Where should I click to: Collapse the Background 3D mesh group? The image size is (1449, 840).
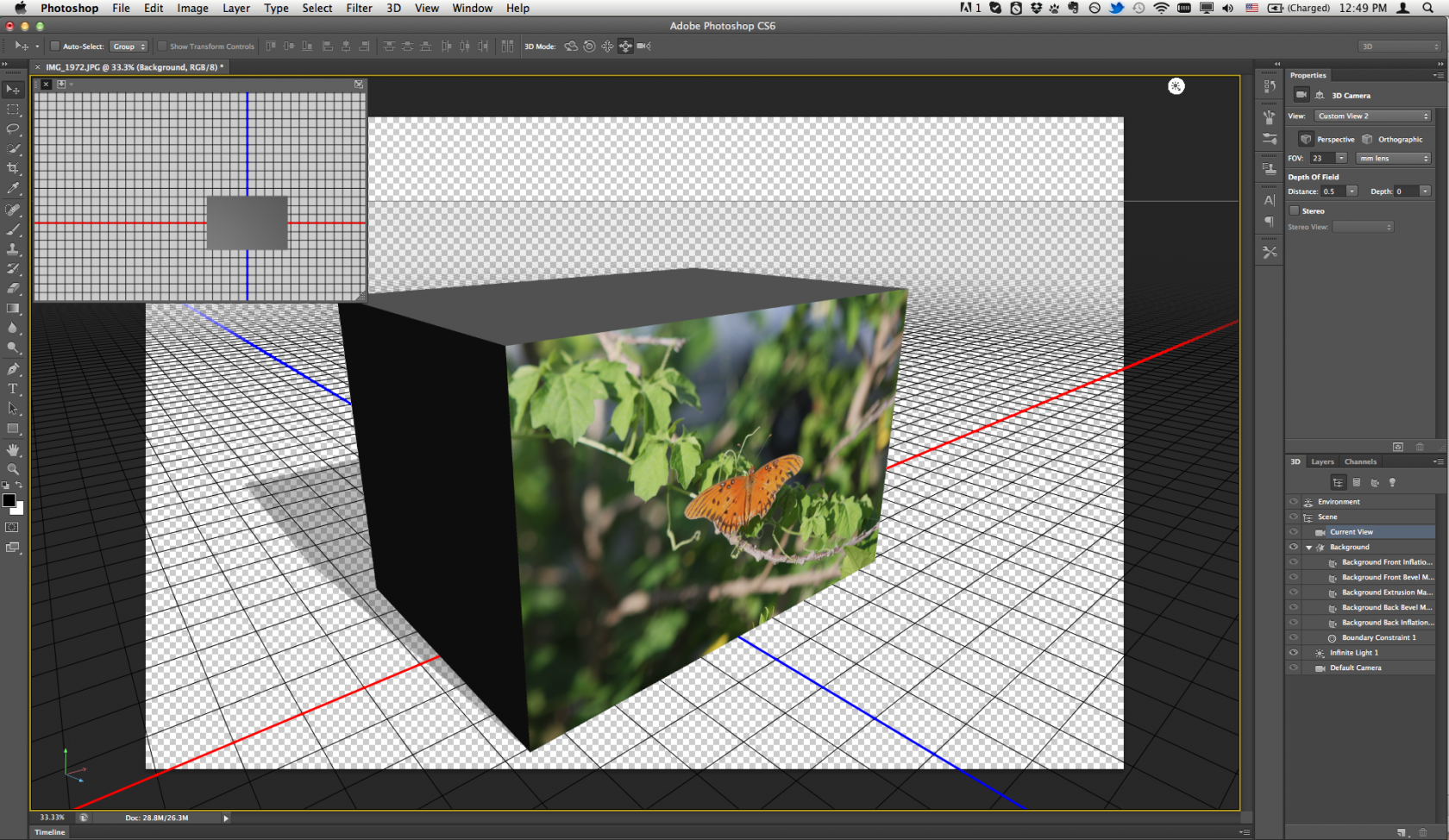click(1308, 548)
